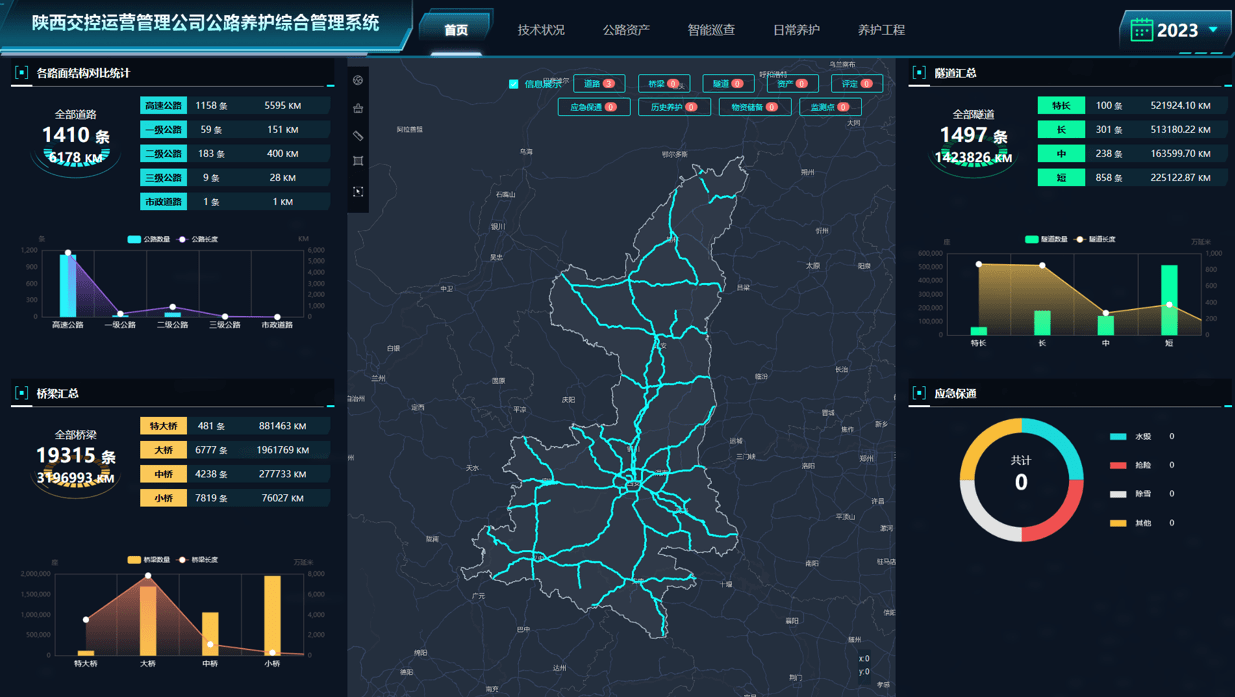Activate the box selection cursor tool
This screenshot has width=1235, height=697.
pos(358,191)
